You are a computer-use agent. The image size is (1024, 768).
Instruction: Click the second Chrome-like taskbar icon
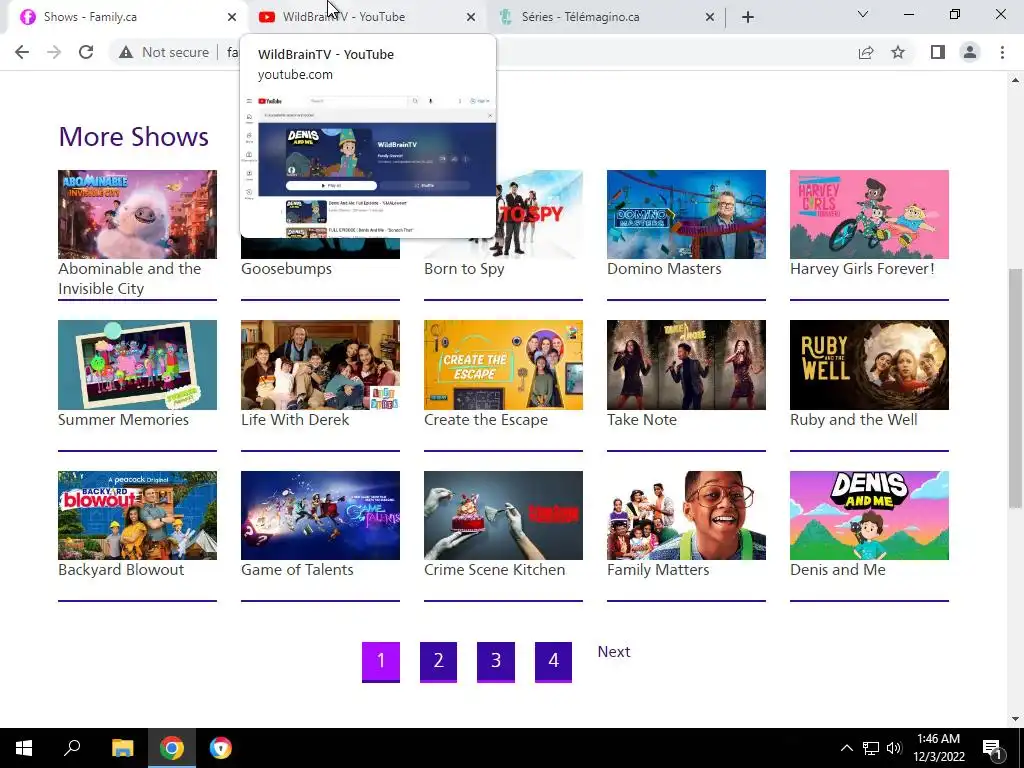coord(221,748)
